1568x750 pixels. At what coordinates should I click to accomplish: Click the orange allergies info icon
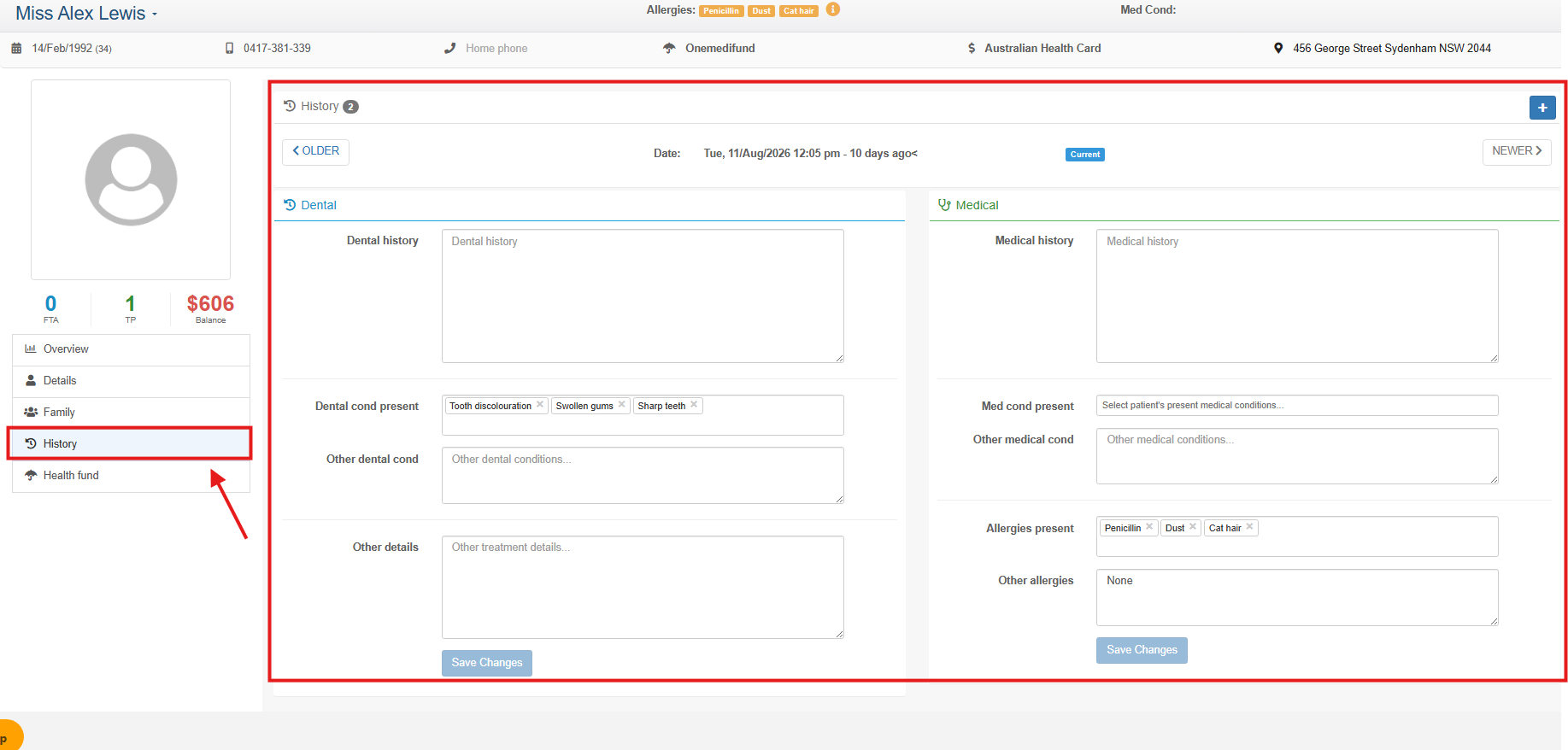[832, 9]
